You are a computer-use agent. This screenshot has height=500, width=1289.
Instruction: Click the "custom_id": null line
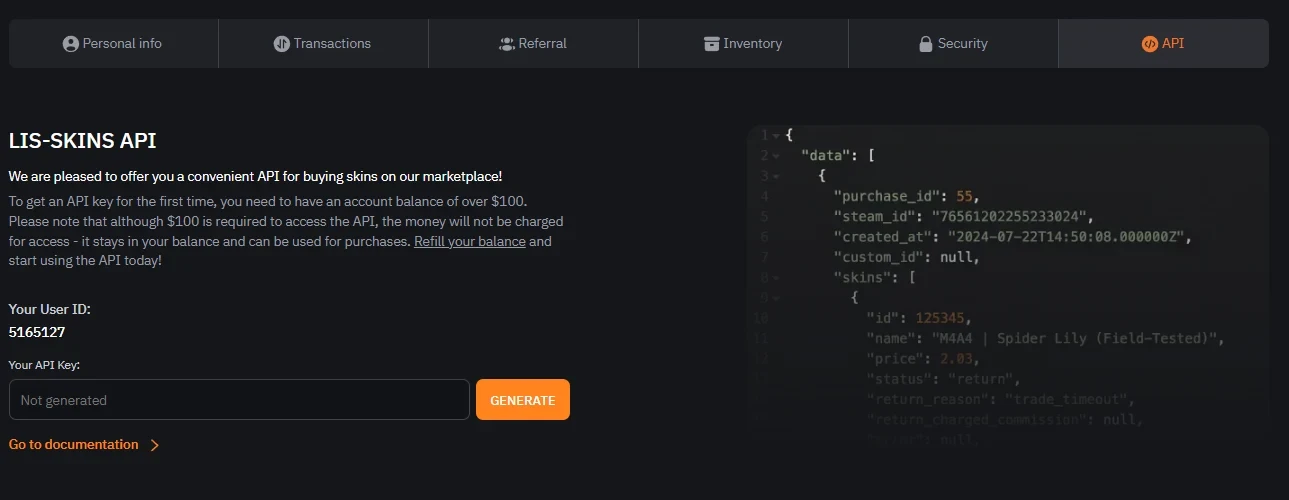tap(906, 257)
